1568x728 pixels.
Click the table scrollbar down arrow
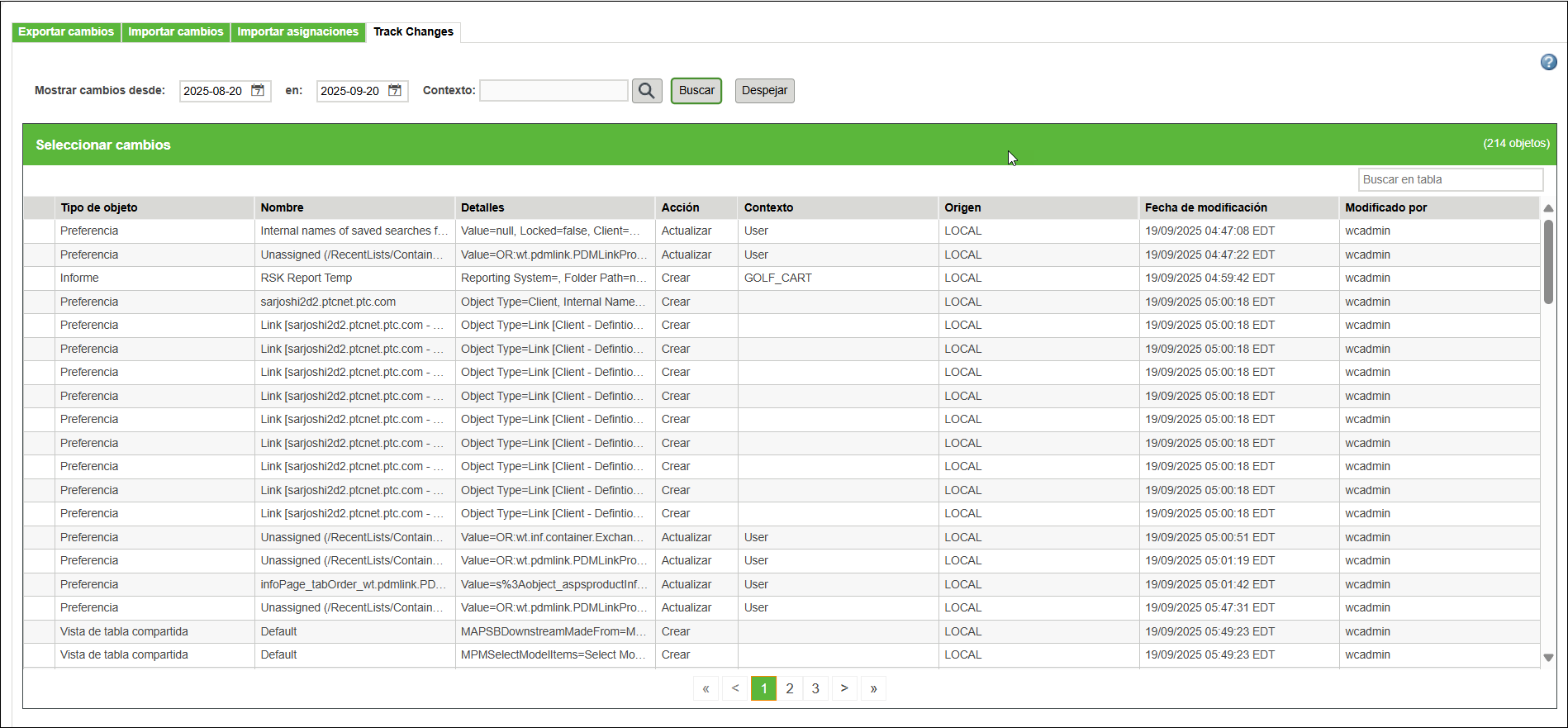[x=1548, y=658]
